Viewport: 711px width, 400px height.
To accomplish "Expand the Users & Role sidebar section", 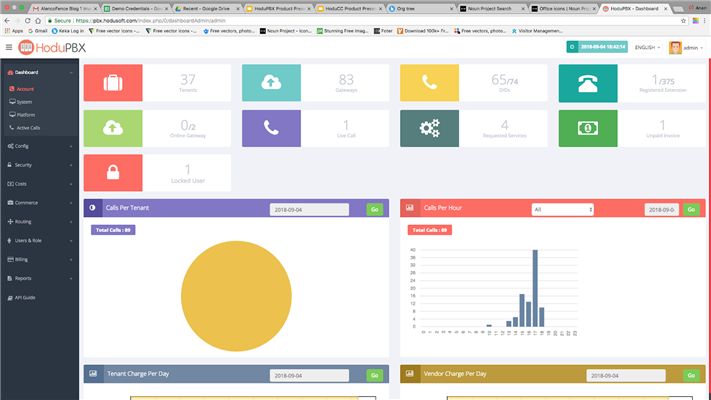I will pos(39,240).
